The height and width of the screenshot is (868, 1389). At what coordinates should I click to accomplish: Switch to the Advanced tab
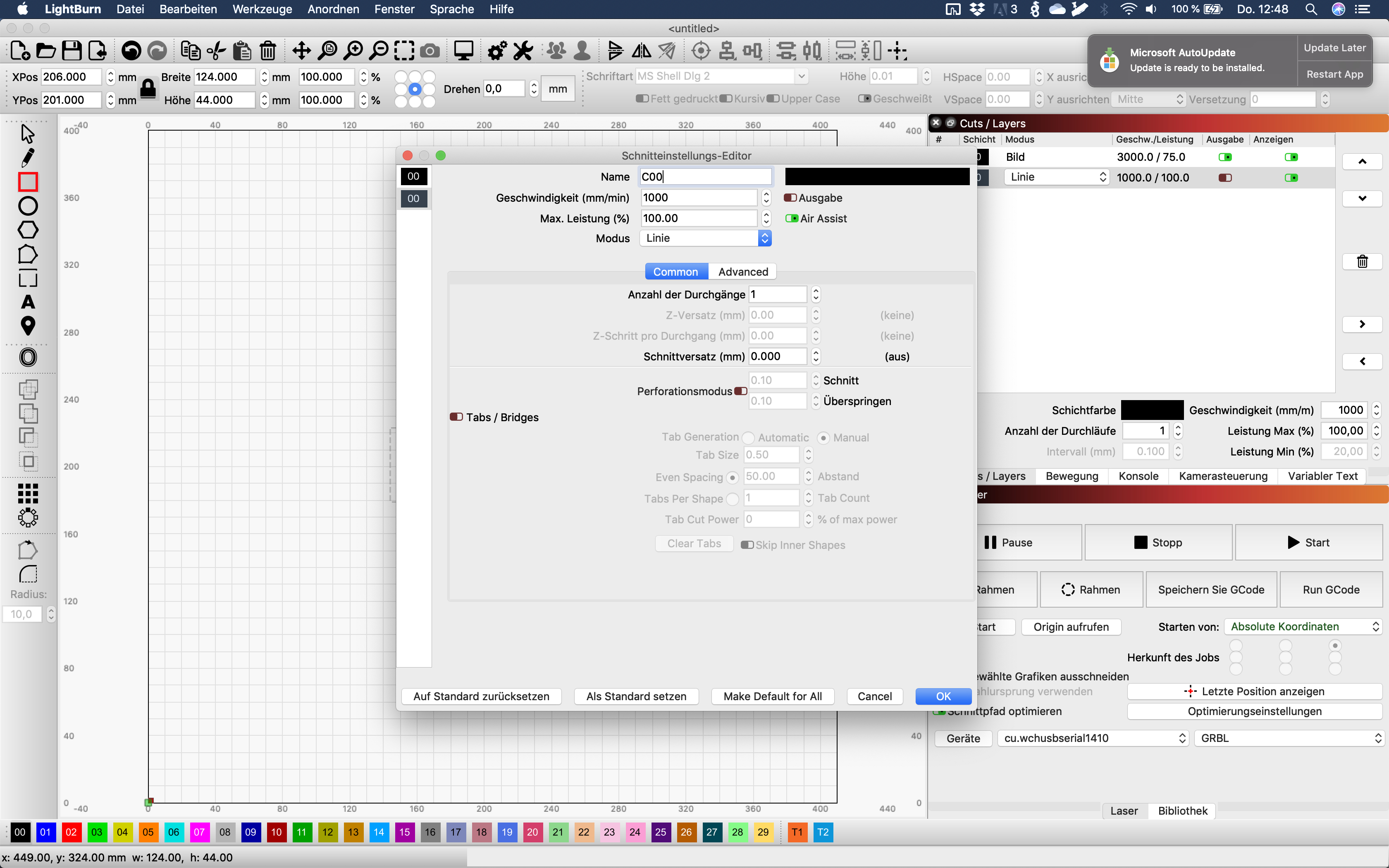point(743,272)
